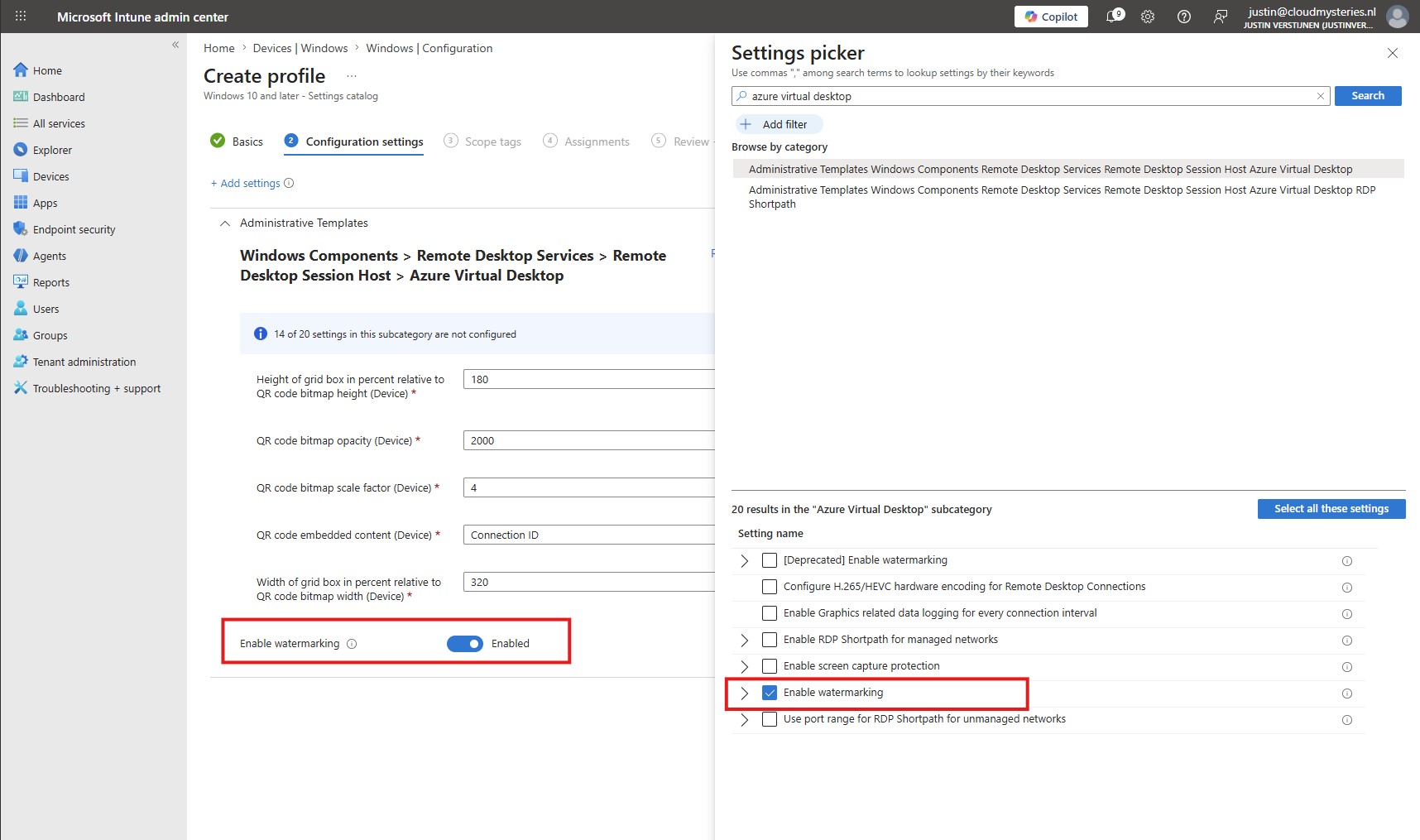
Task: Check the [Deprecated] Enable watermarking checkbox
Action: pyautogui.click(x=770, y=560)
